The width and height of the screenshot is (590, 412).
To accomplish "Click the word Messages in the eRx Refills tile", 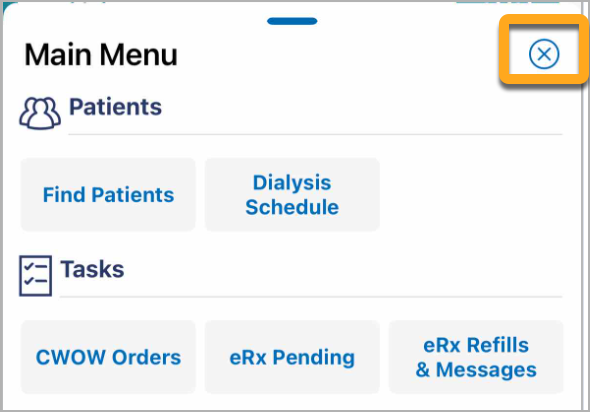I will pyautogui.click(x=486, y=370).
